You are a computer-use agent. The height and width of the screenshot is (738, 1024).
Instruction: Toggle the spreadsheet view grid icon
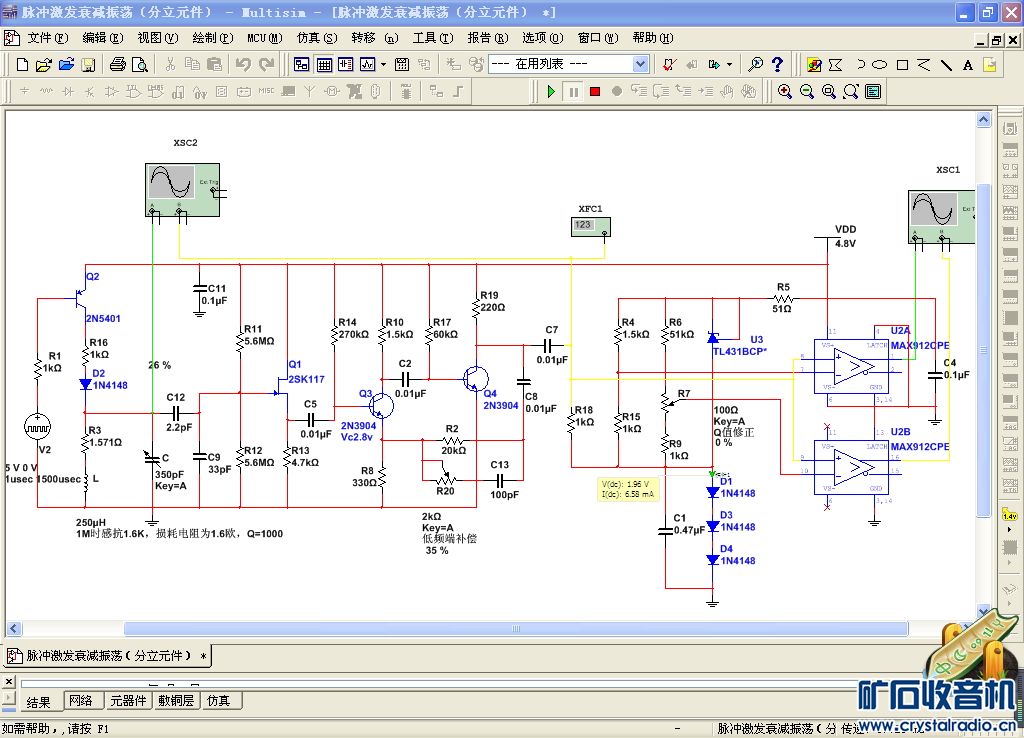324,64
